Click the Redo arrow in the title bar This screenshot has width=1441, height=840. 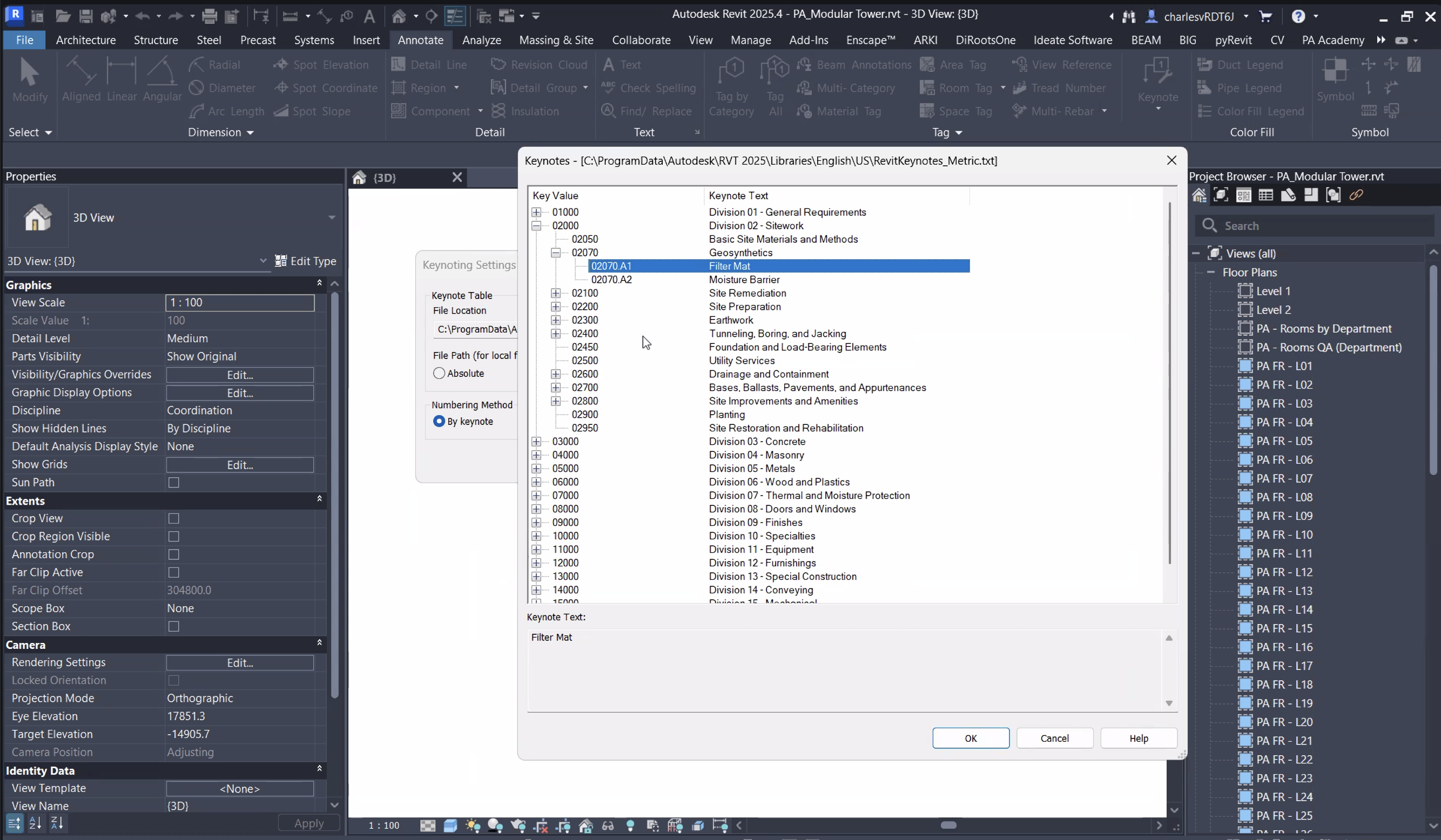[175, 16]
